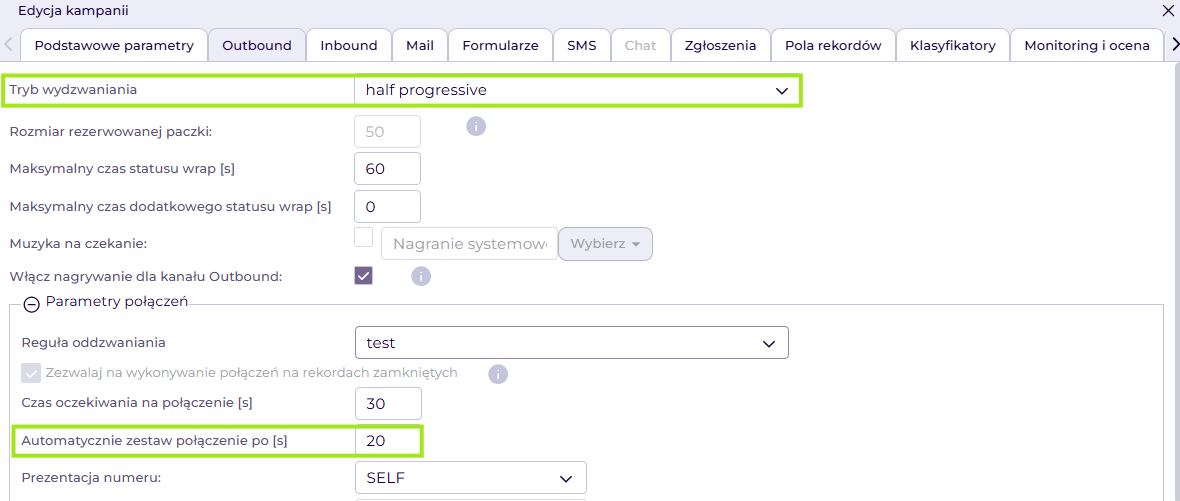Close the Edycja kampanii dialog

pos(1168,11)
